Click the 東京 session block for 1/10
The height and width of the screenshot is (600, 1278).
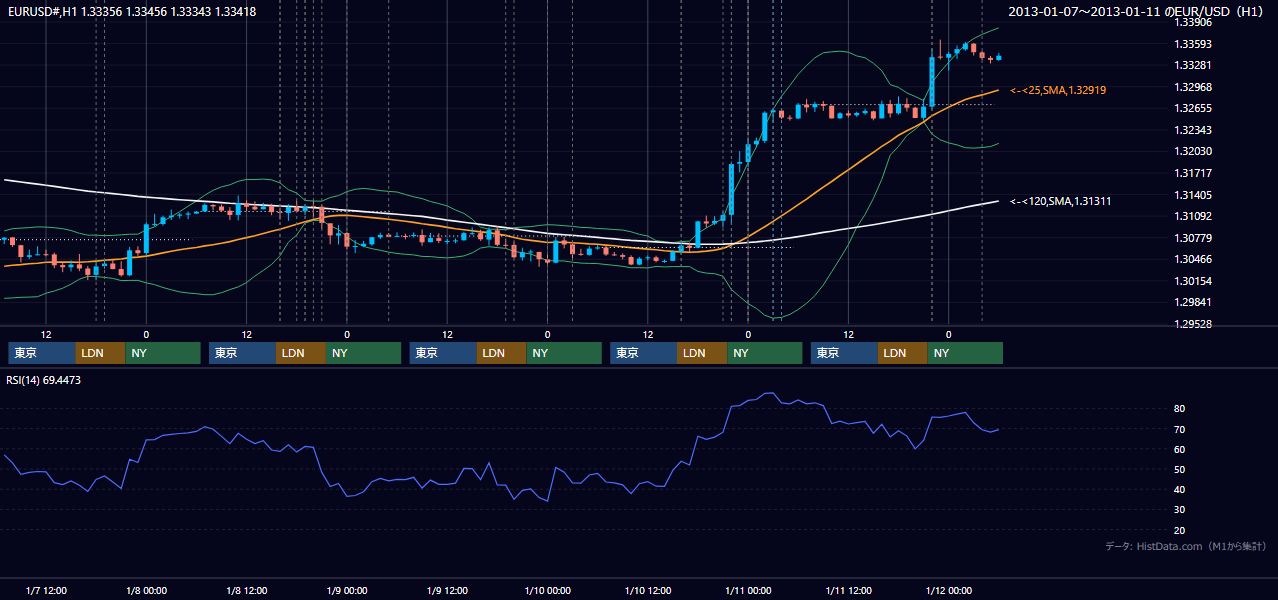[644, 353]
